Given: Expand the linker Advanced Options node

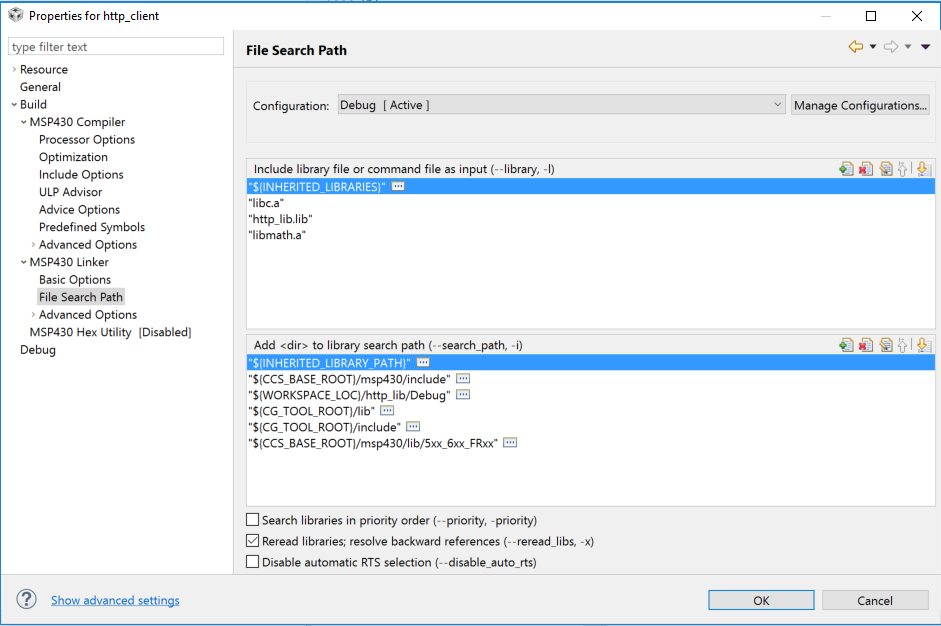Looking at the screenshot, I should [33, 315].
